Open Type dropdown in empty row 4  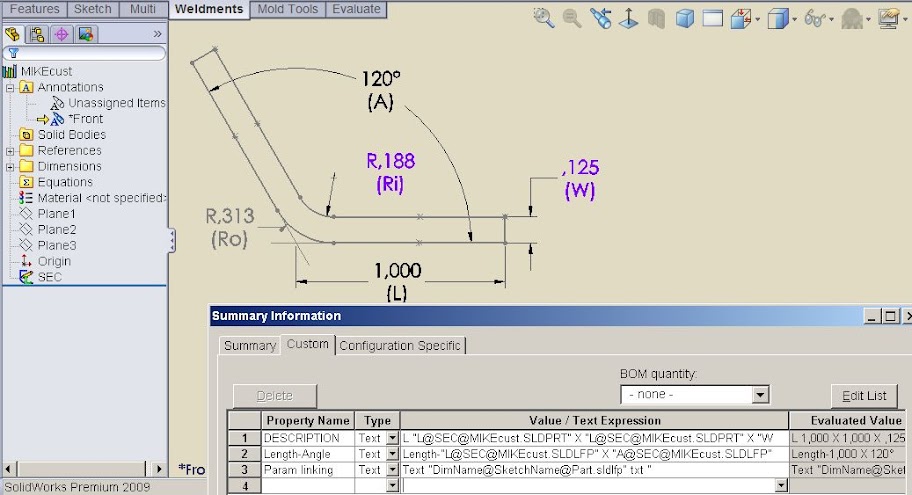point(393,485)
